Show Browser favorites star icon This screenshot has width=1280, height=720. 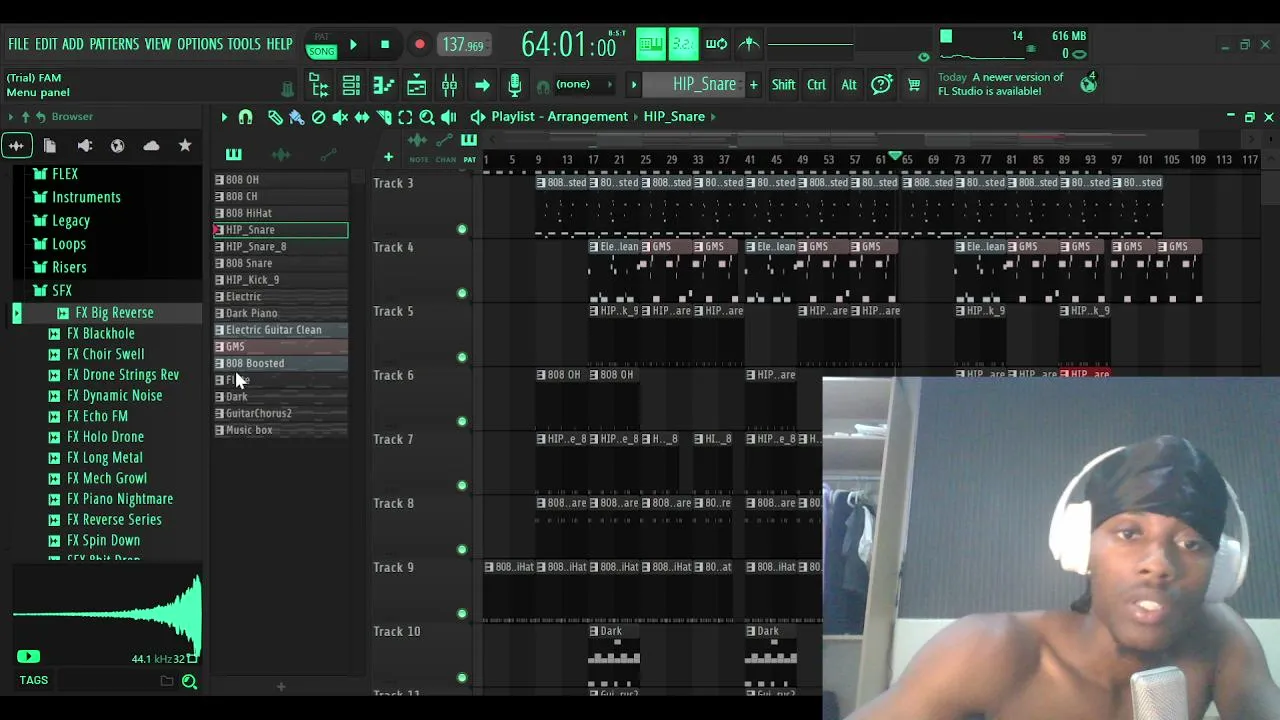coord(185,146)
